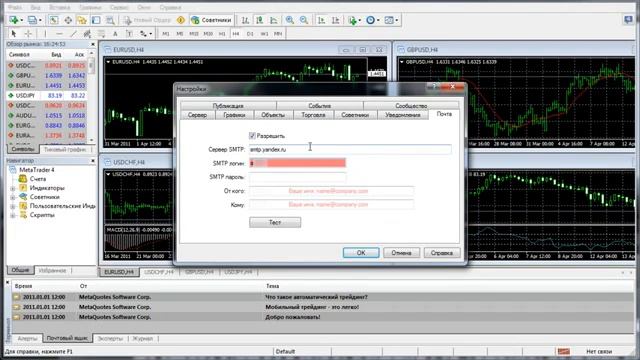The width and height of the screenshot is (640, 360).
Task: Open the Сервер tab in settings dialog
Action: pyautogui.click(x=197, y=115)
